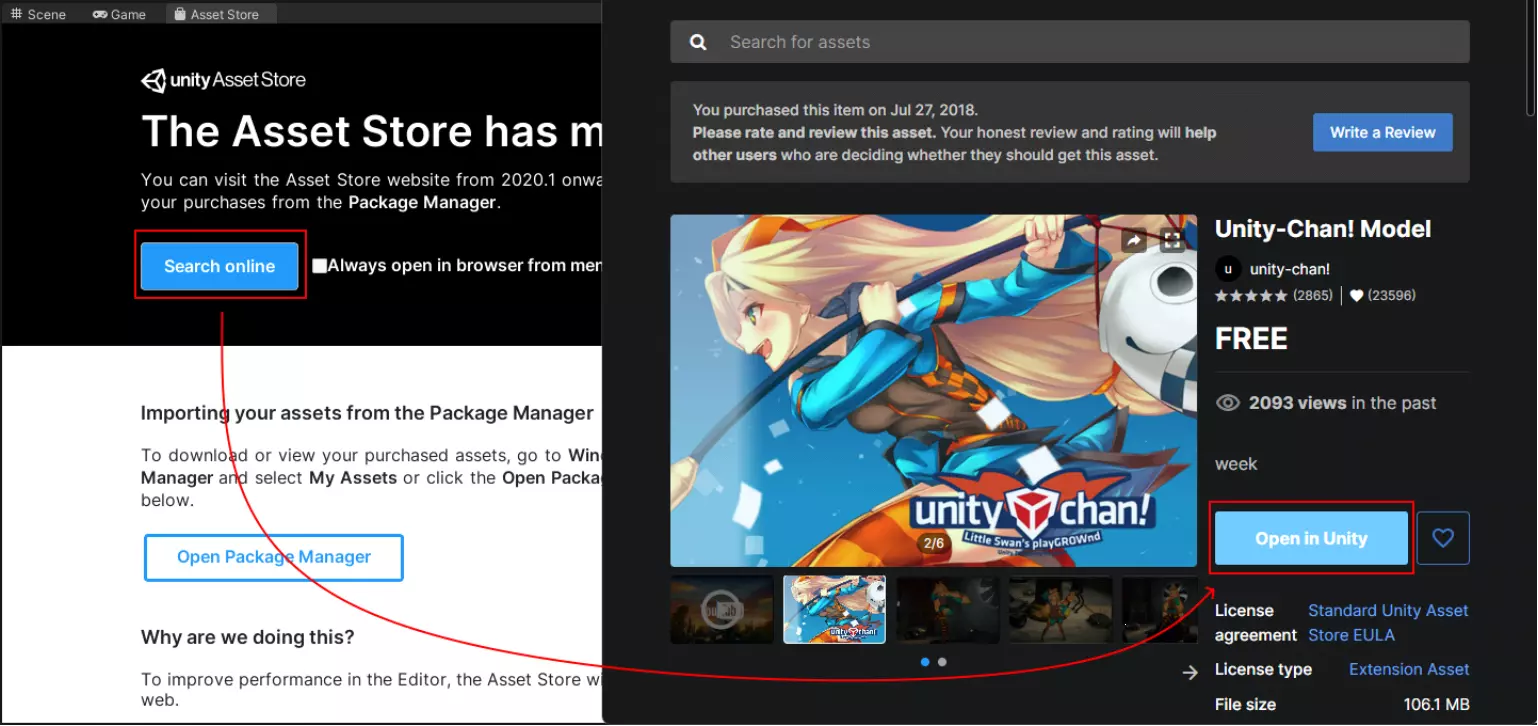
Task: Click the Write a Review button
Action: (x=1382, y=132)
